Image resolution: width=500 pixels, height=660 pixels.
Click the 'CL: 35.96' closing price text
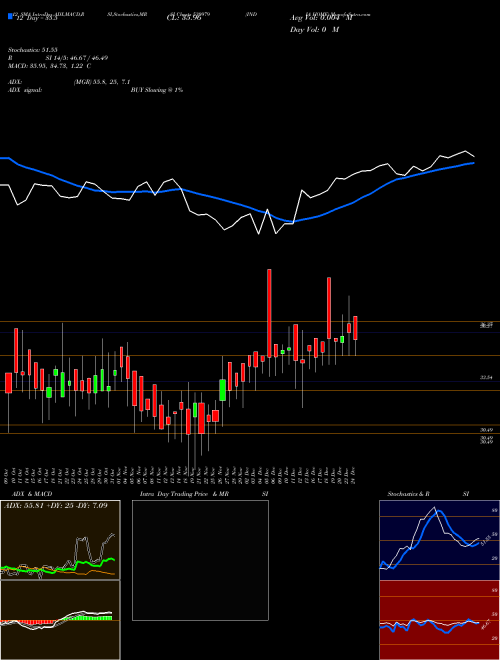(184, 19)
